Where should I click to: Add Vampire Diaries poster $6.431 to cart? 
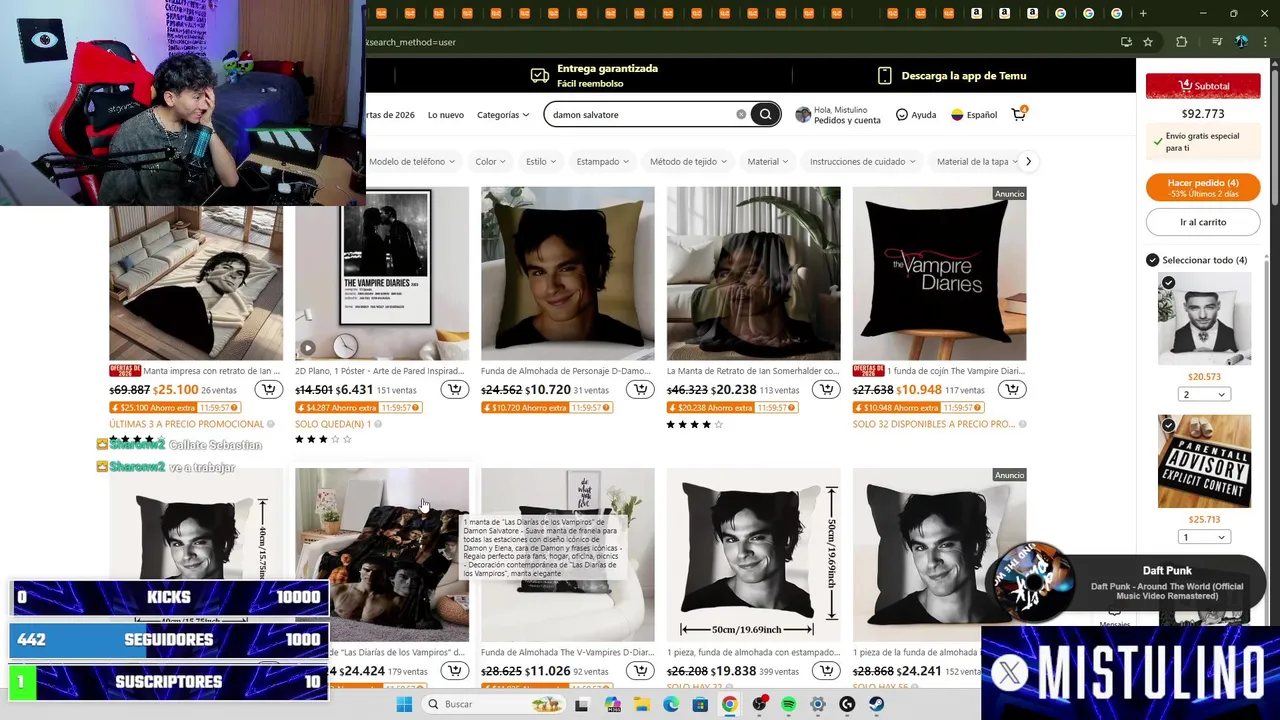[x=454, y=389]
